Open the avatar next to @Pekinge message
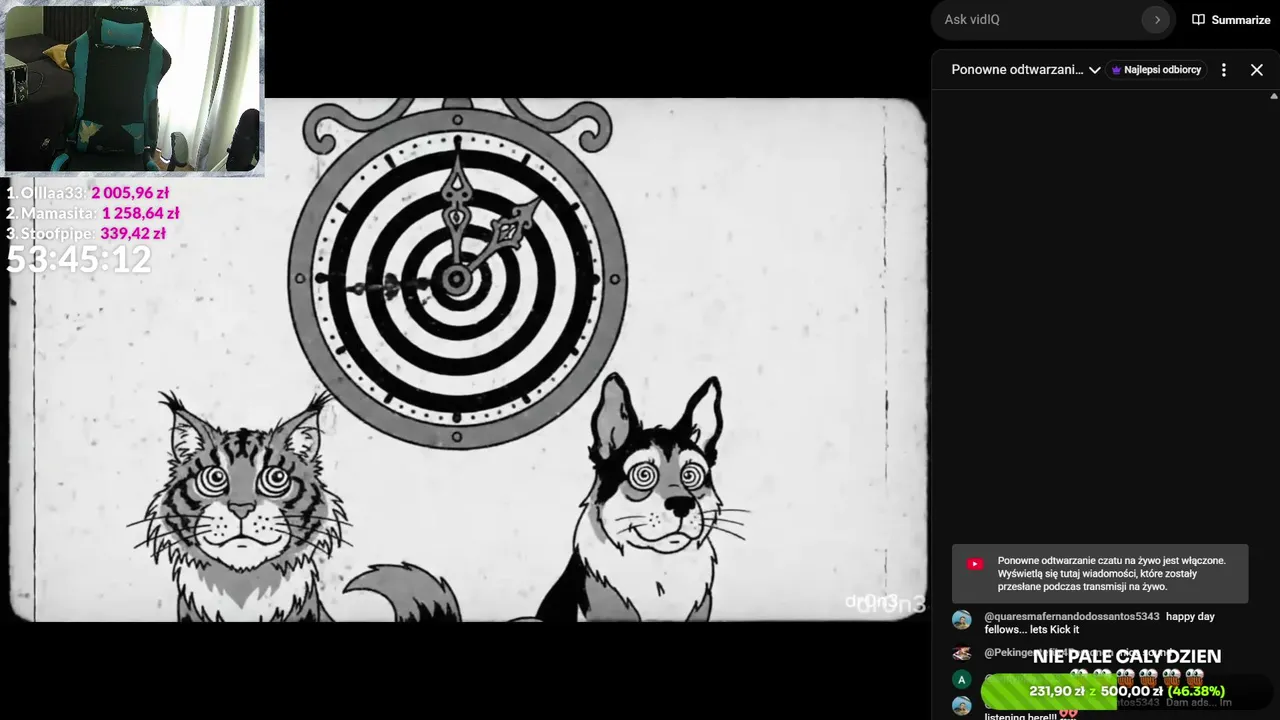 click(x=962, y=653)
